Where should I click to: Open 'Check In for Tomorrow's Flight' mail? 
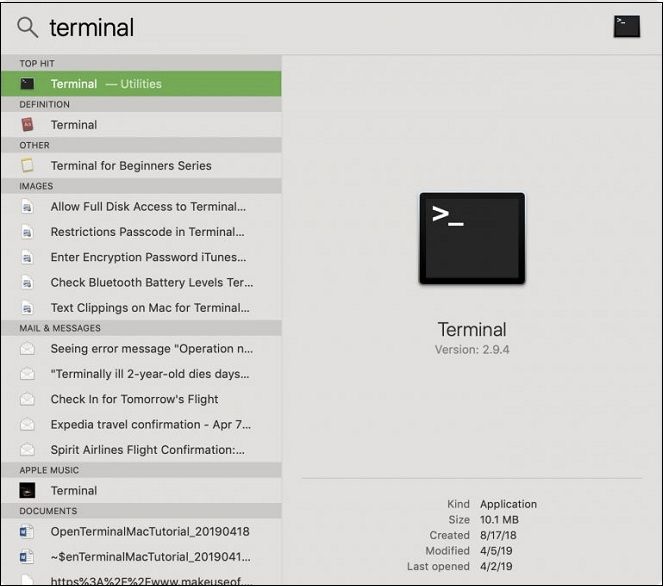[x=141, y=399]
